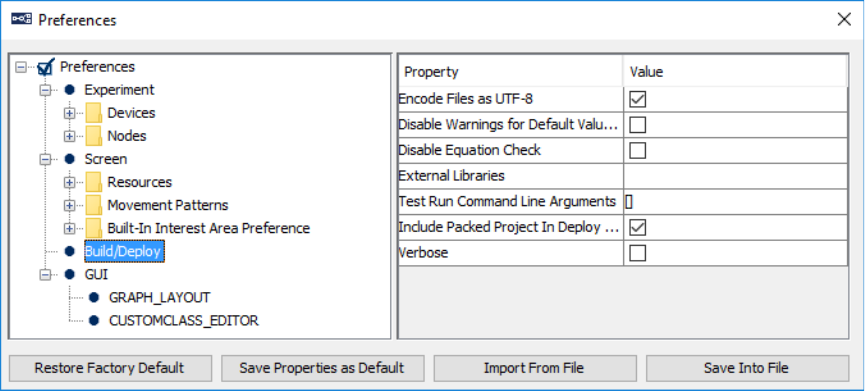
Task: Click the Resources folder icon
Action: 94,182
